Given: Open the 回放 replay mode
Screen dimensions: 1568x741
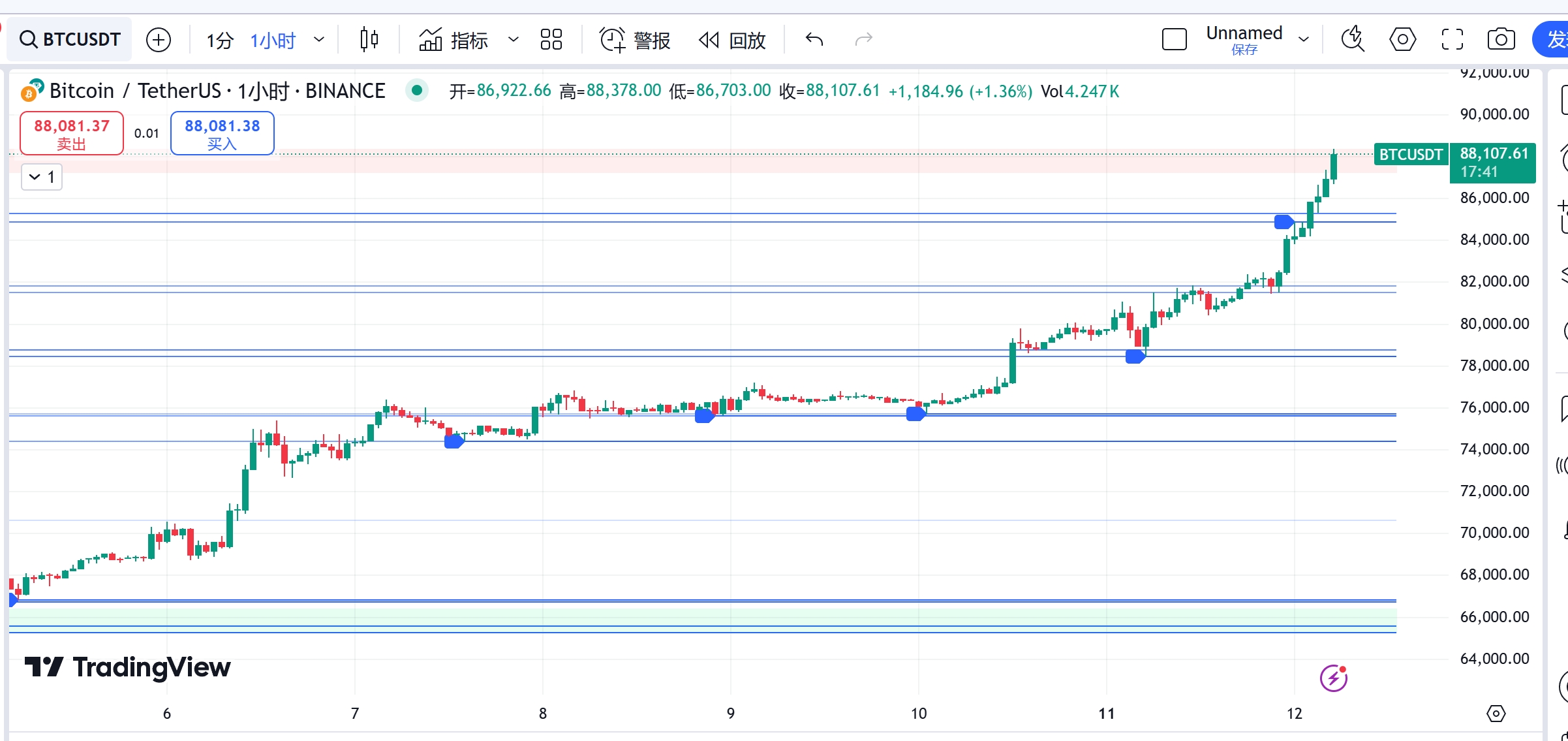Looking at the screenshot, I should [x=732, y=40].
